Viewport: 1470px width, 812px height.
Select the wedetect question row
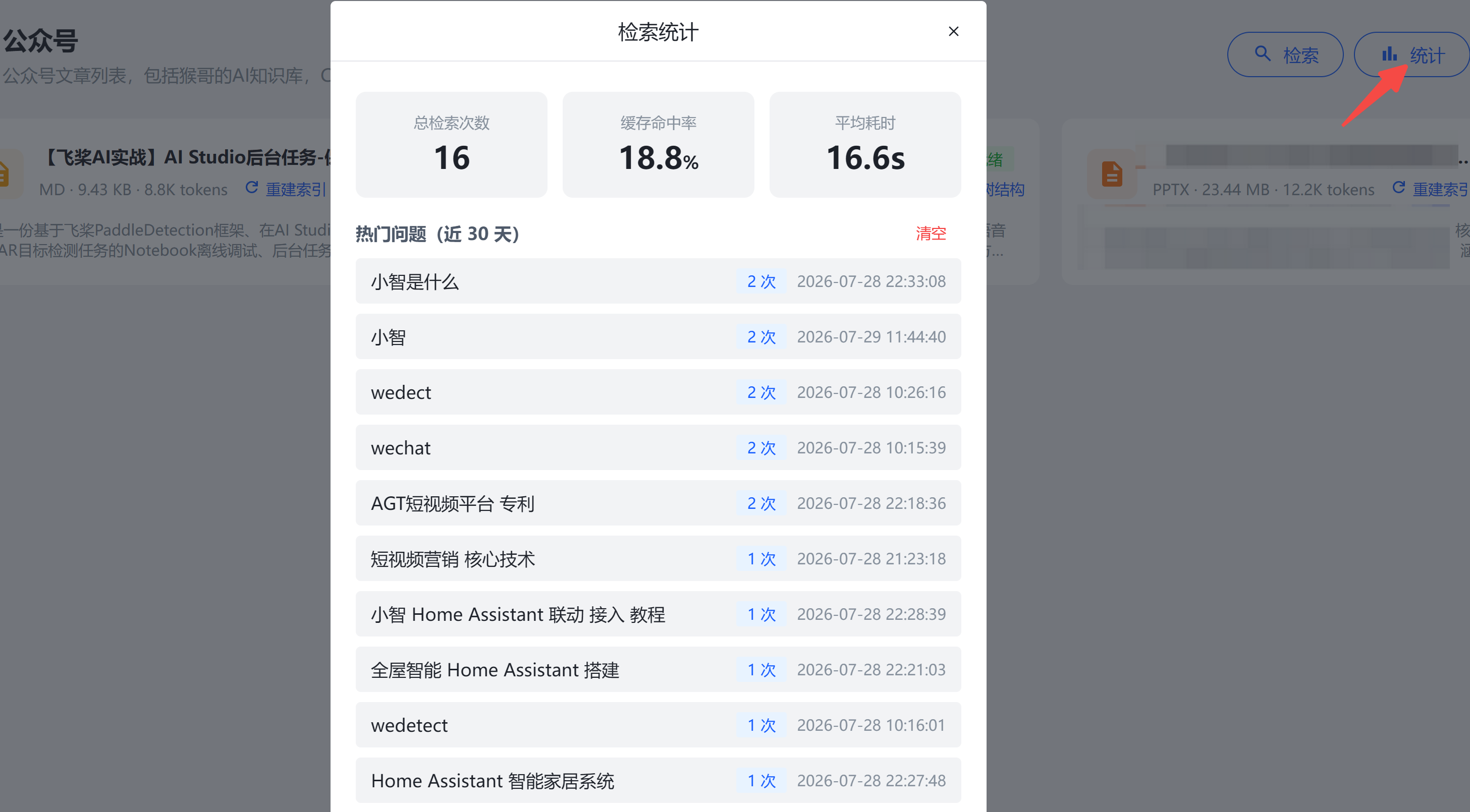tap(658, 725)
